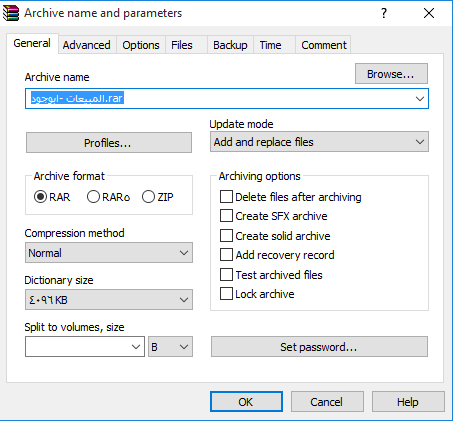
Task: Expand the Compression method dropdown
Action: click(x=109, y=253)
